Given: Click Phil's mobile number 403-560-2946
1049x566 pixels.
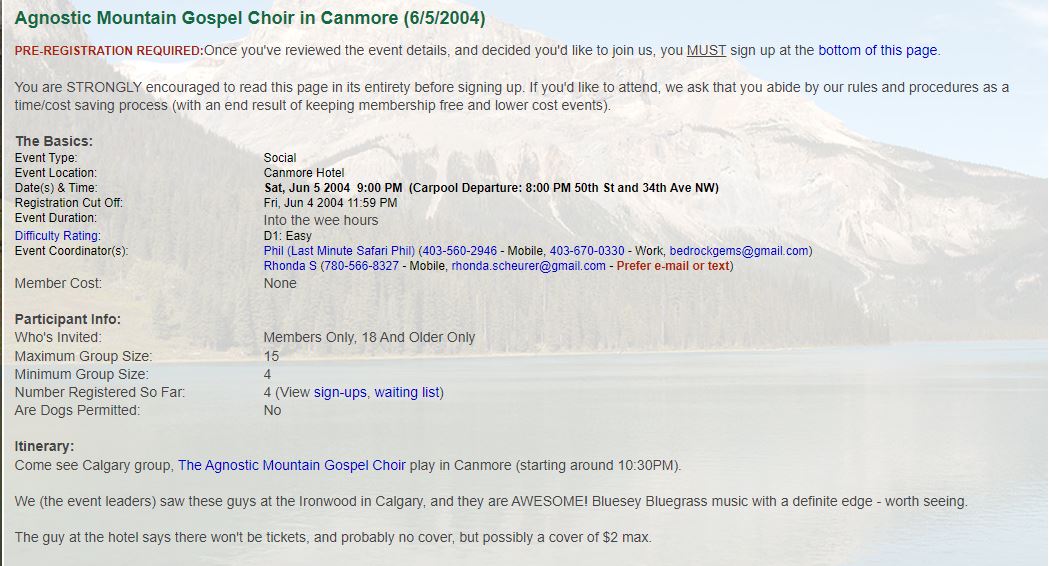Looking at the screenshot, I should (x=460, y=251).
